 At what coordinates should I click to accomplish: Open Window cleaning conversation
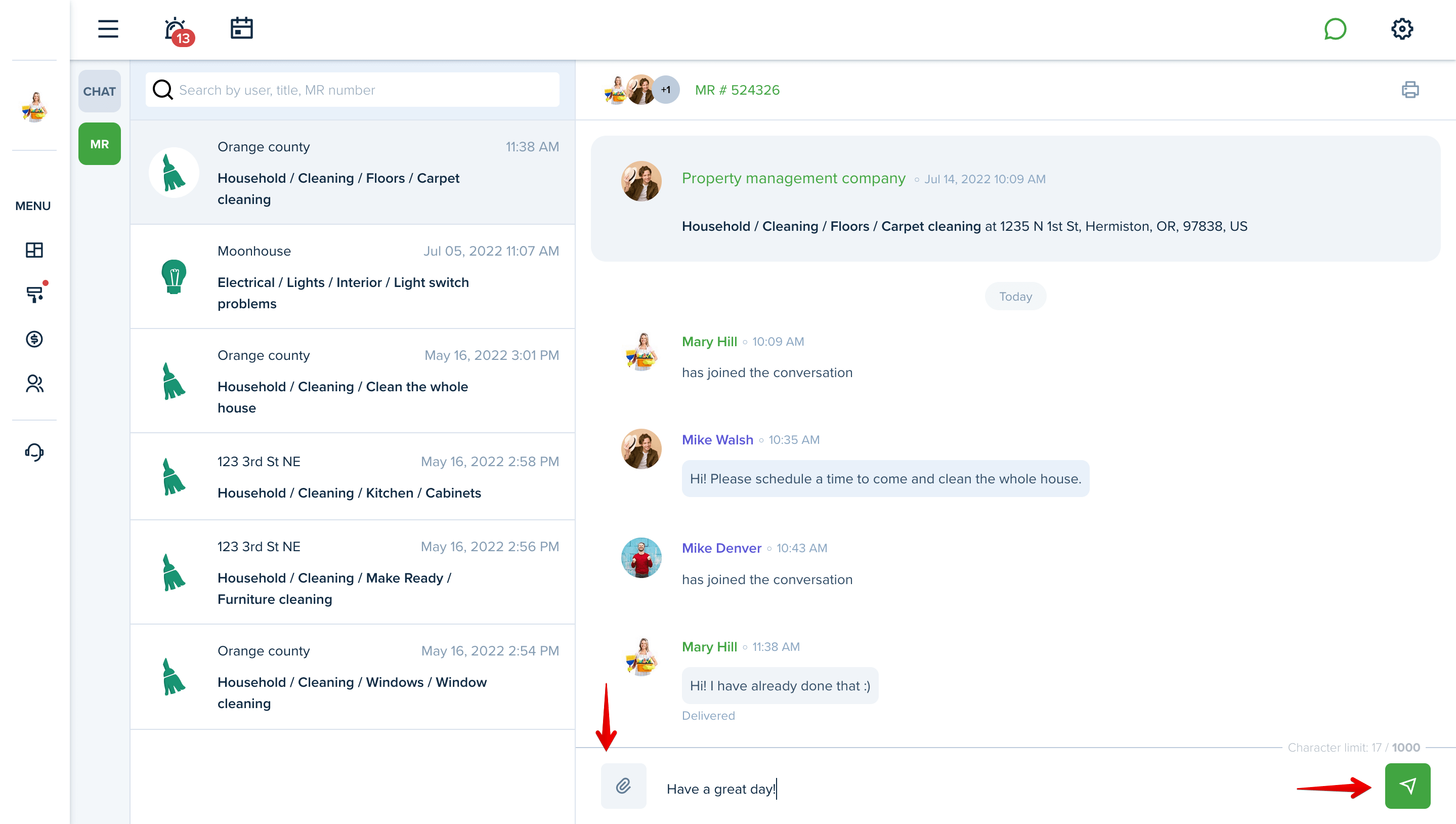(353, 677)
